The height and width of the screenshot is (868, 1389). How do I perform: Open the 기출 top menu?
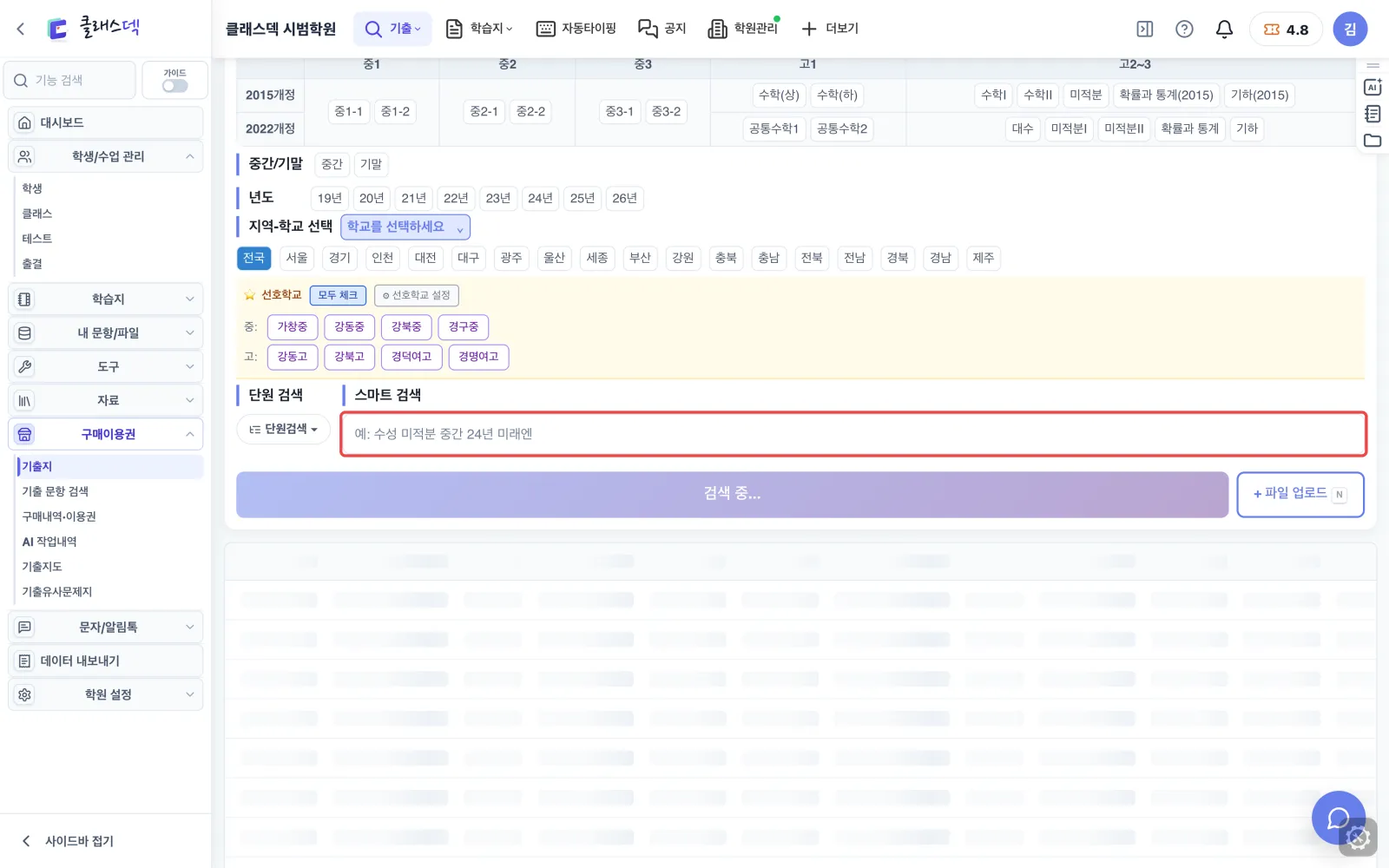(x=392, y=29)
